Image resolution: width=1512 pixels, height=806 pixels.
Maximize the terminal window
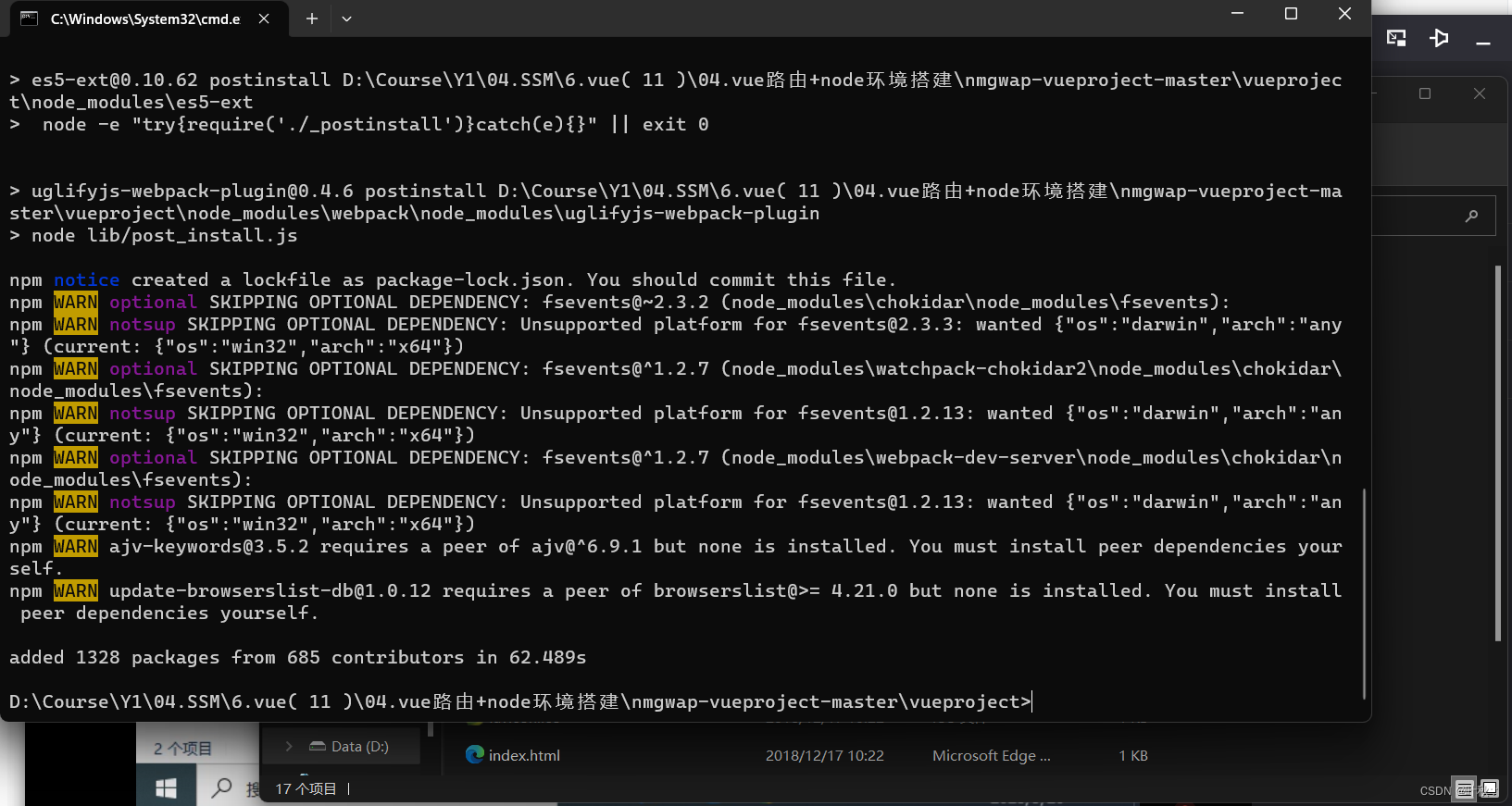click(1291, 14)
